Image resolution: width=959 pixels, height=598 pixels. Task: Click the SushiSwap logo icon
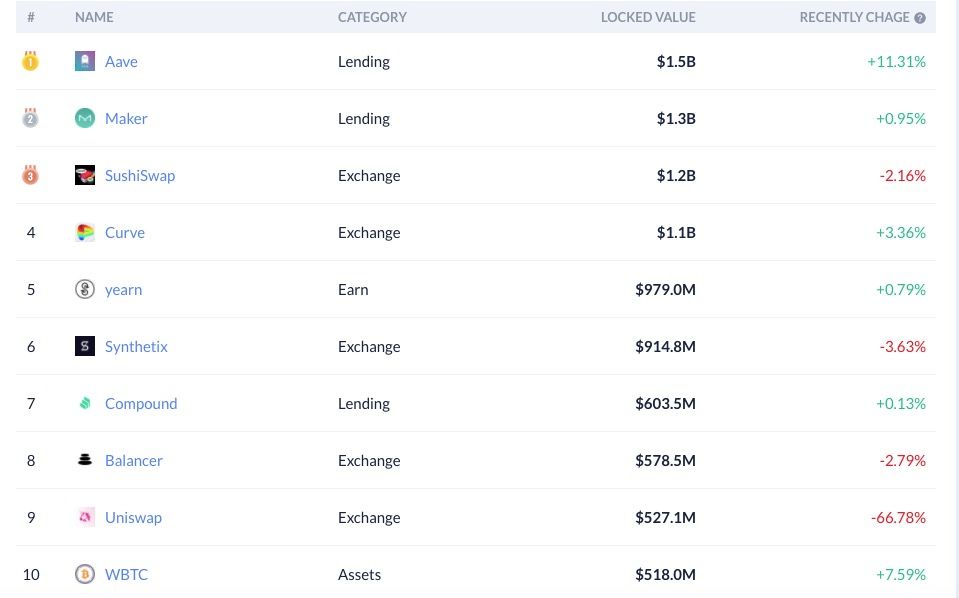[85, 175]
